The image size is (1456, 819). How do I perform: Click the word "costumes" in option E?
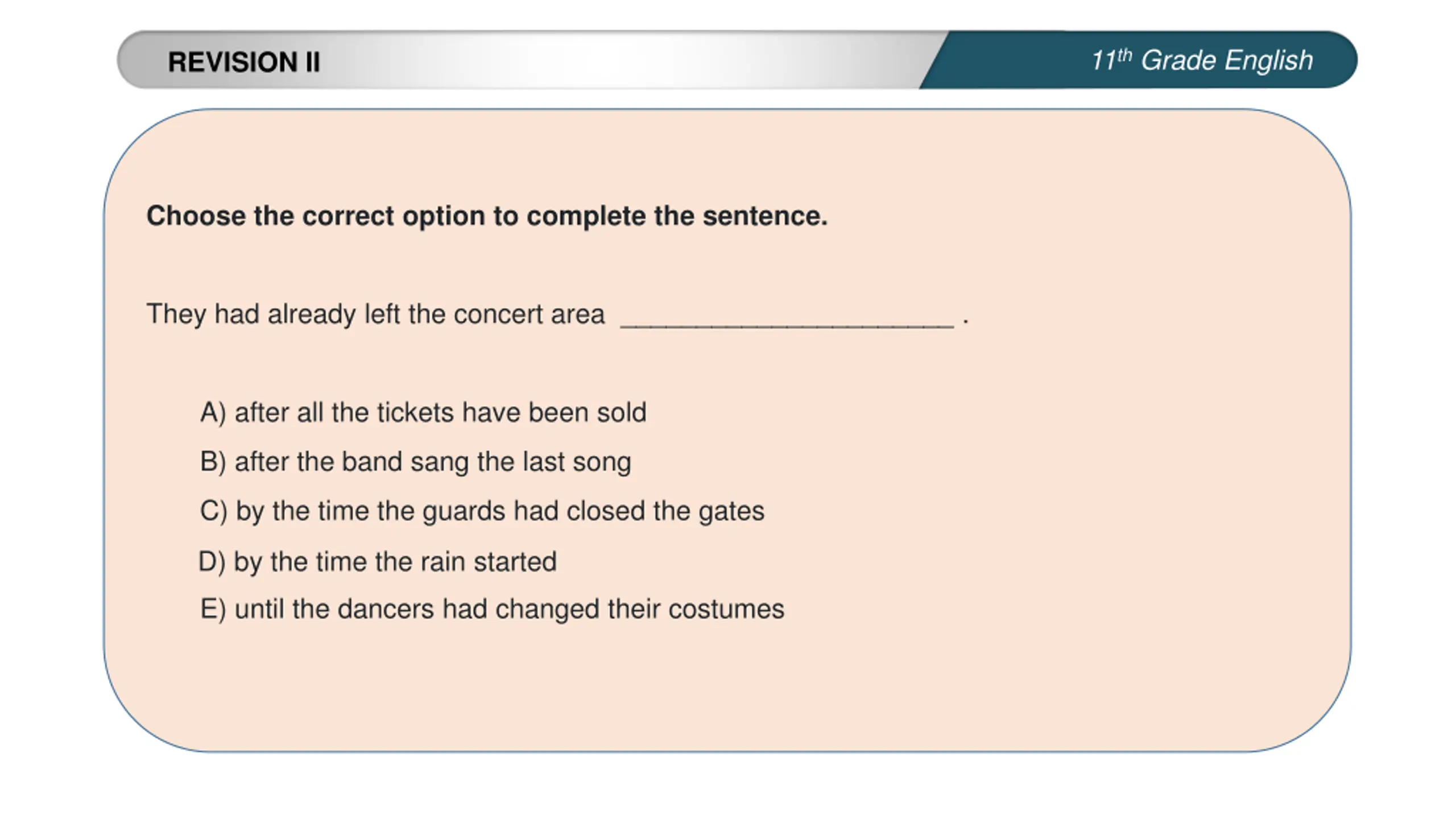[x=726, y=609]
